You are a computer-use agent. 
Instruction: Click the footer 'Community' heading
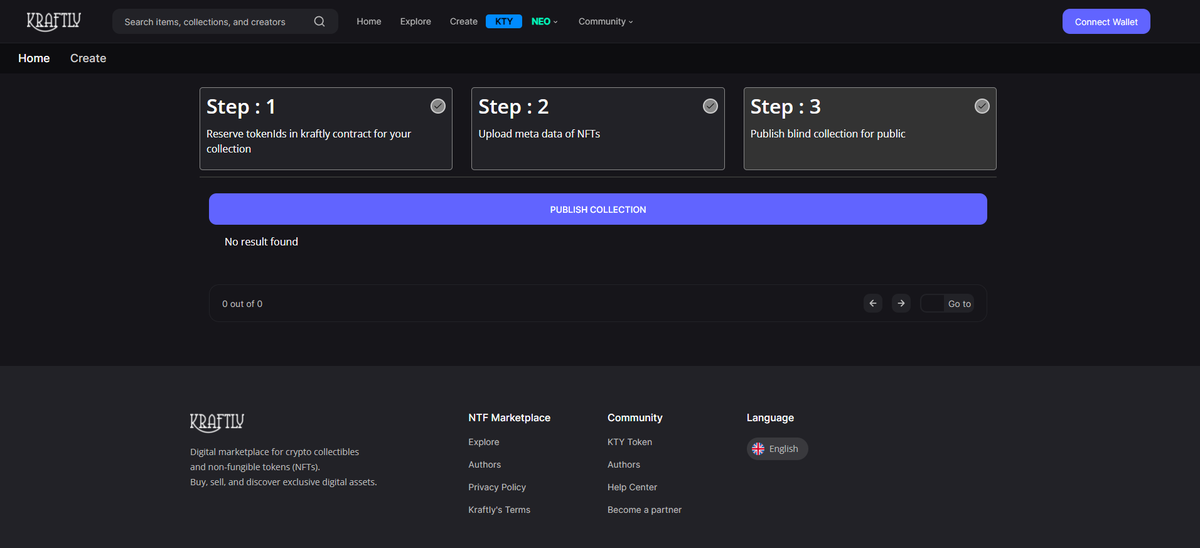click(x=635, y=418)
